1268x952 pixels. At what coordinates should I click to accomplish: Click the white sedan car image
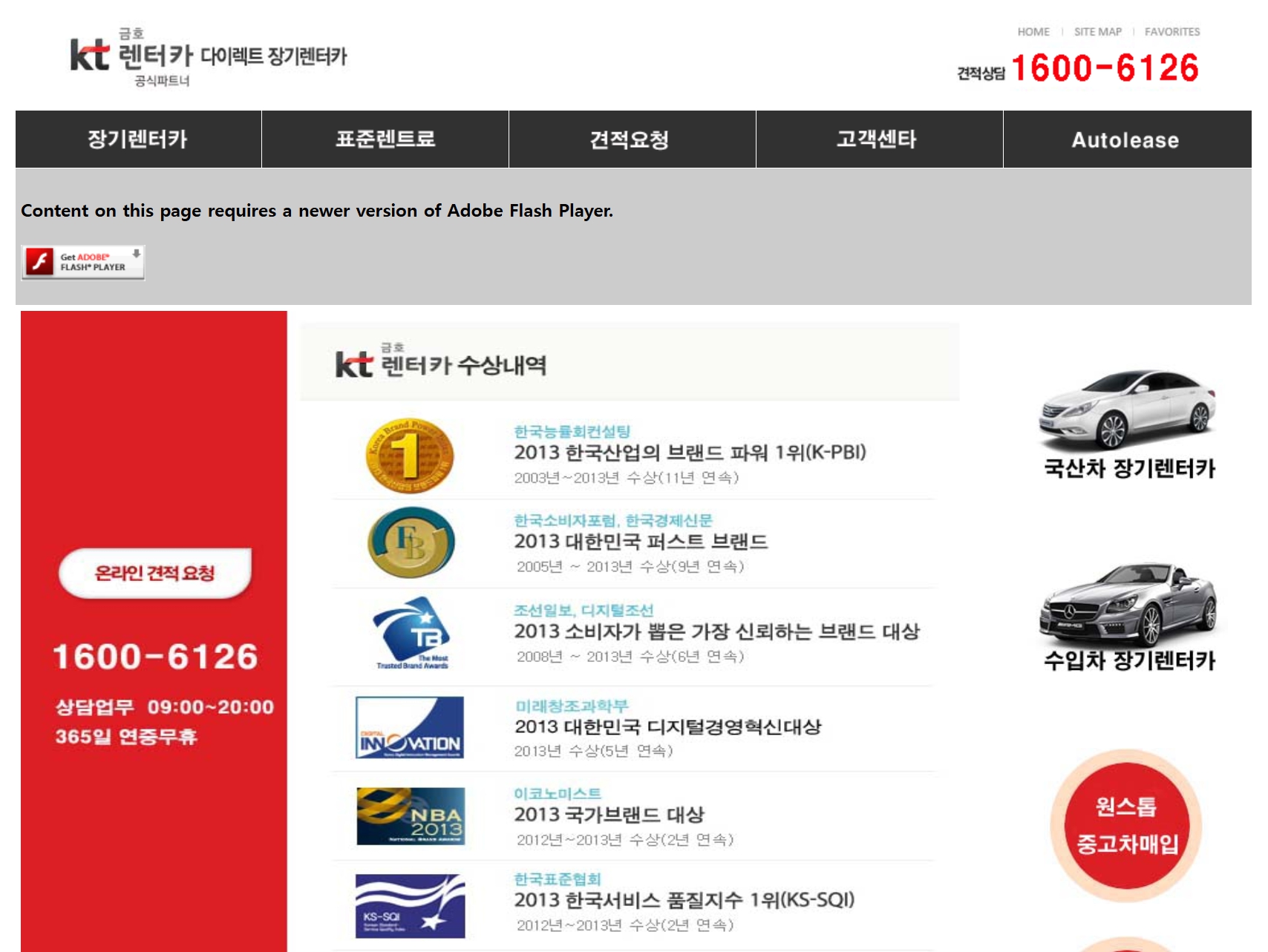point(1128,409)
